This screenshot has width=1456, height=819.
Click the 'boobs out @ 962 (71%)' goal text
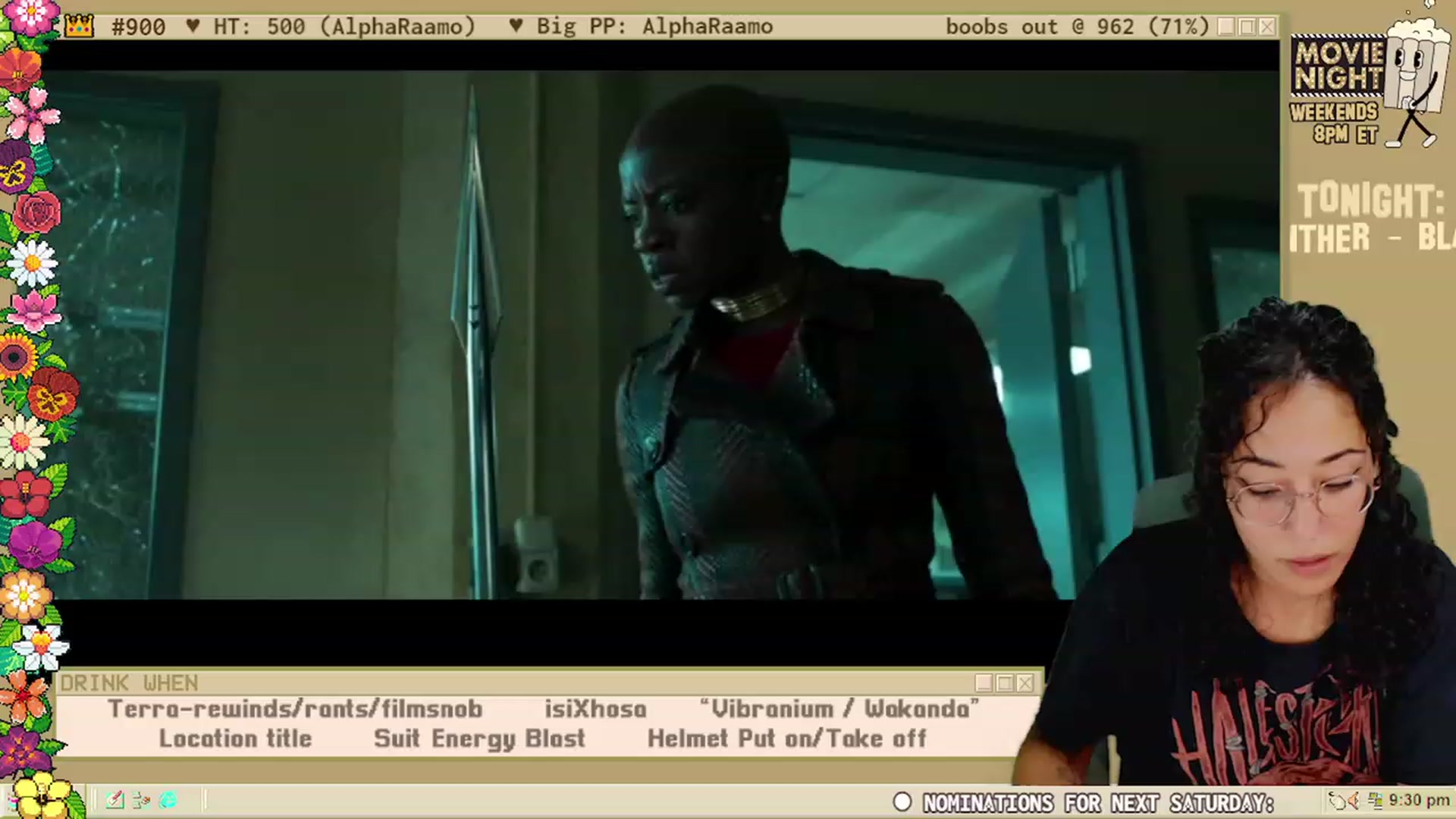click(1077, 27)
